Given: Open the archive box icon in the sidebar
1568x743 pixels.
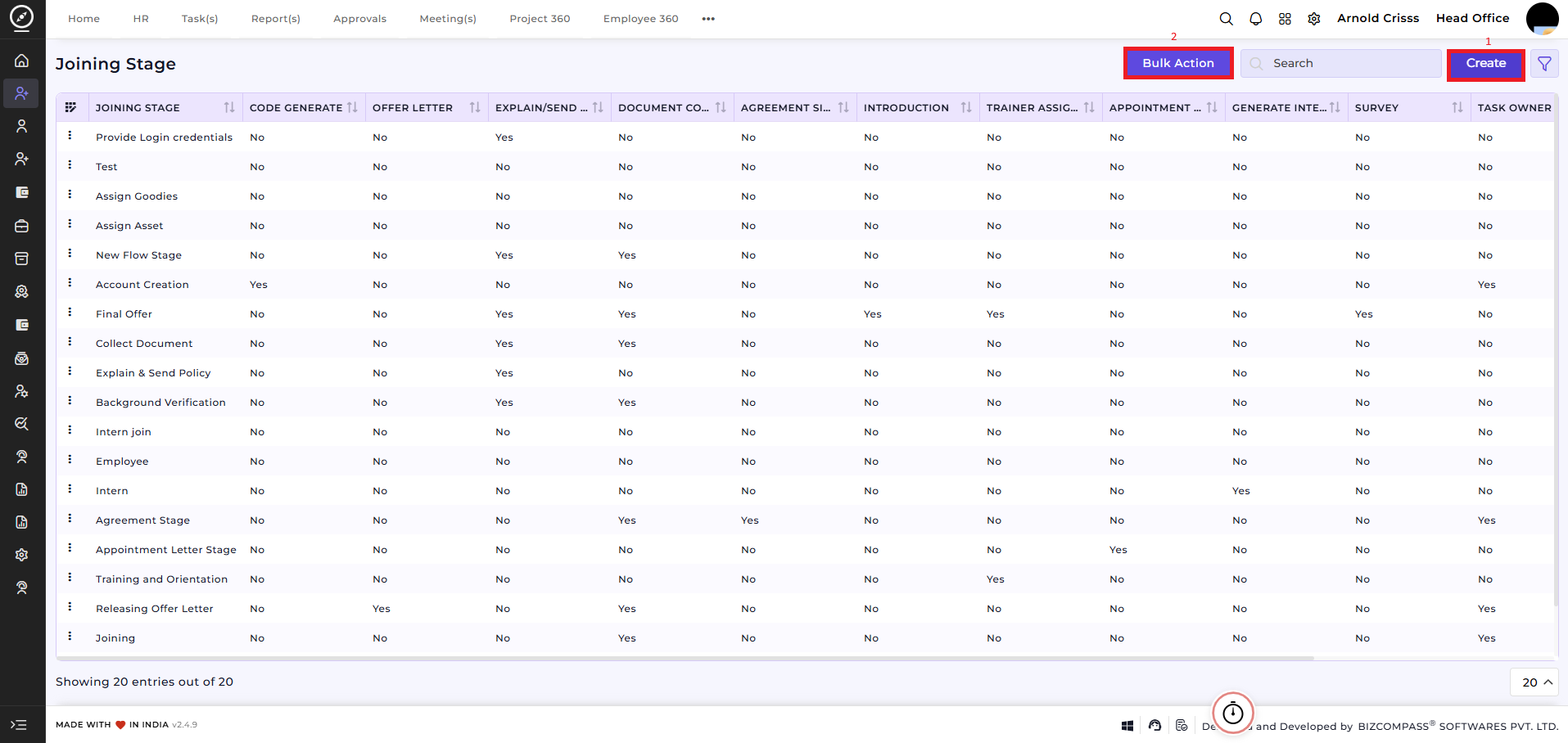Looking at the screenshot, I should click(22, 259).
